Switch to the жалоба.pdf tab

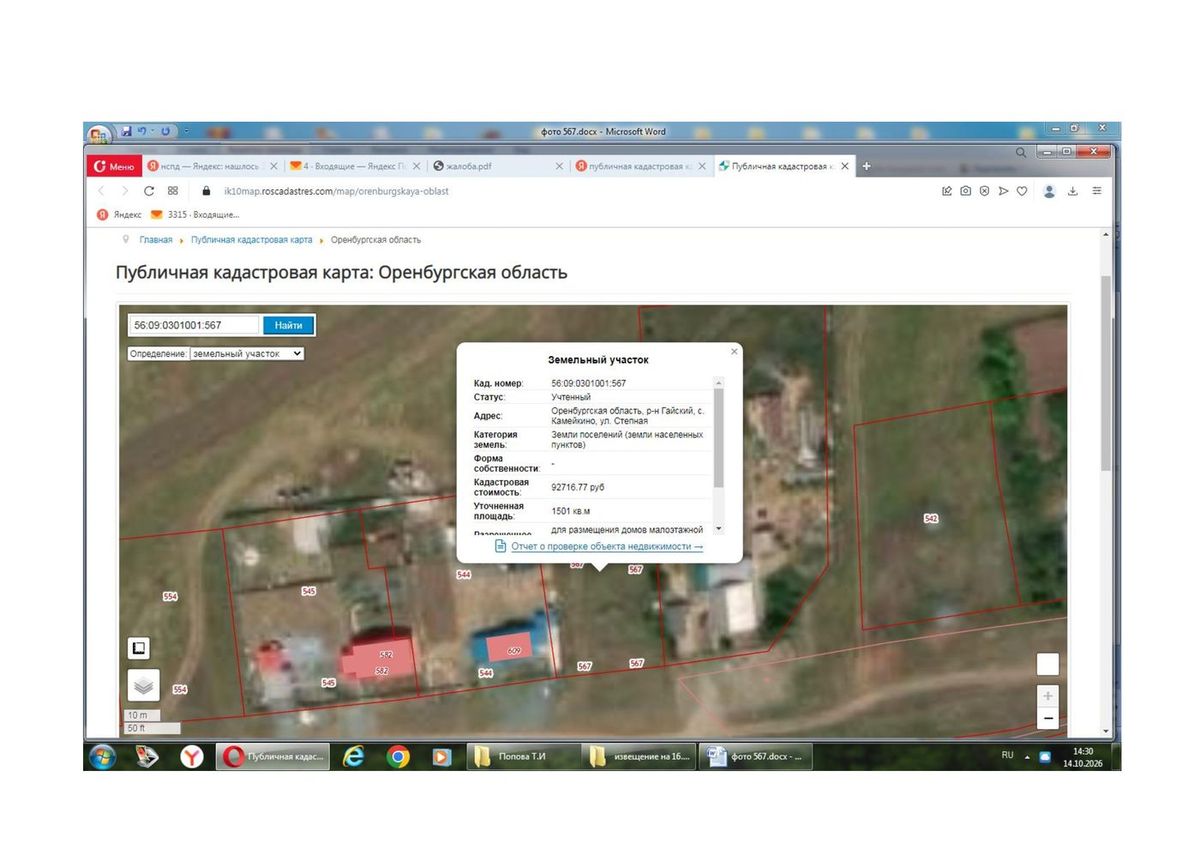(x=497, y=166)
